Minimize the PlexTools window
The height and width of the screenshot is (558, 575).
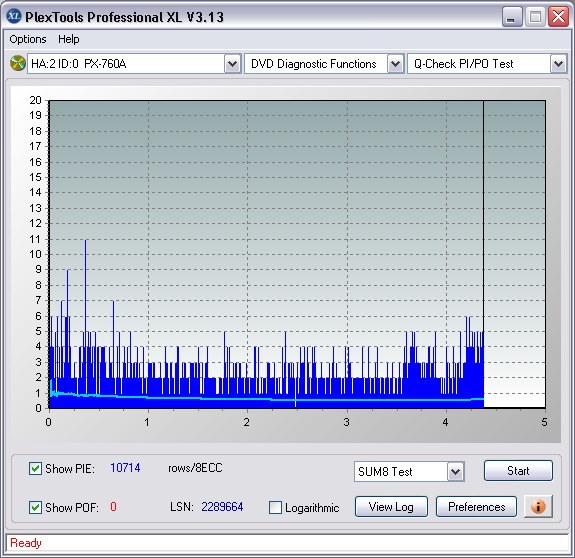click(512, 16)
